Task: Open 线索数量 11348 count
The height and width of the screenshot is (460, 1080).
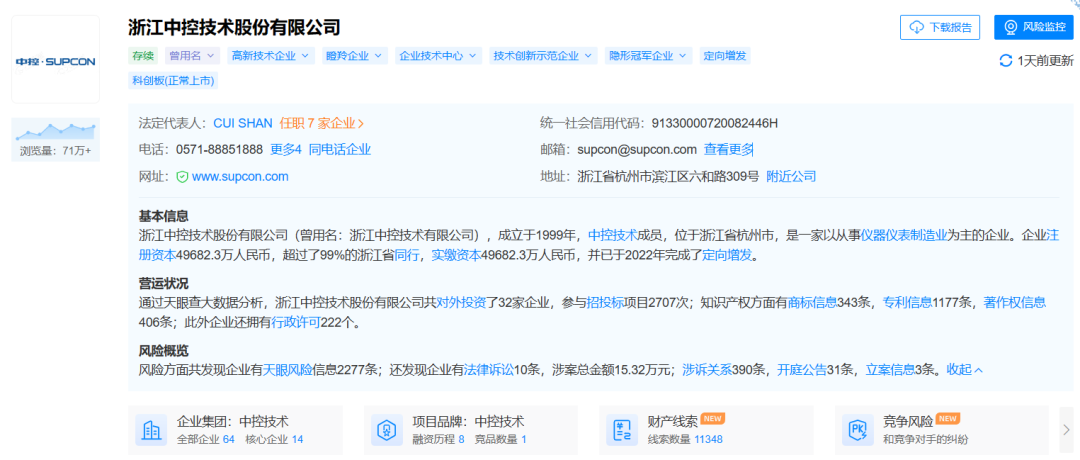Action: (x=685, y=439)
